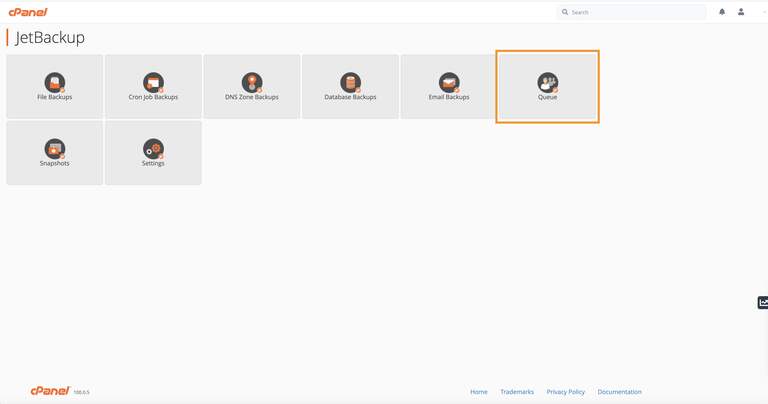Go to the Home footer link
The height and width of the screenshot is (404, 768).
pyautogui.click(x=479, y=392)
